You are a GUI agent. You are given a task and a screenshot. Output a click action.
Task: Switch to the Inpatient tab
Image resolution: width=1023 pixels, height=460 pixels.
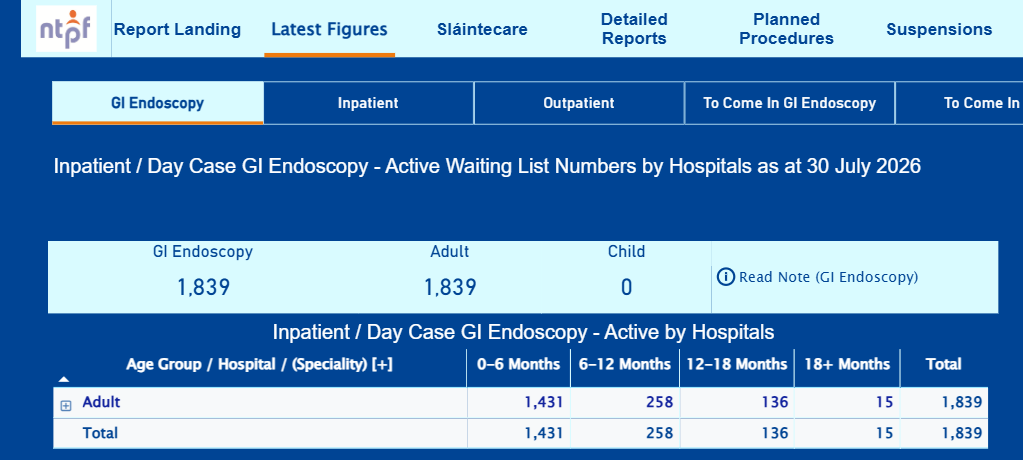(368, 103)
